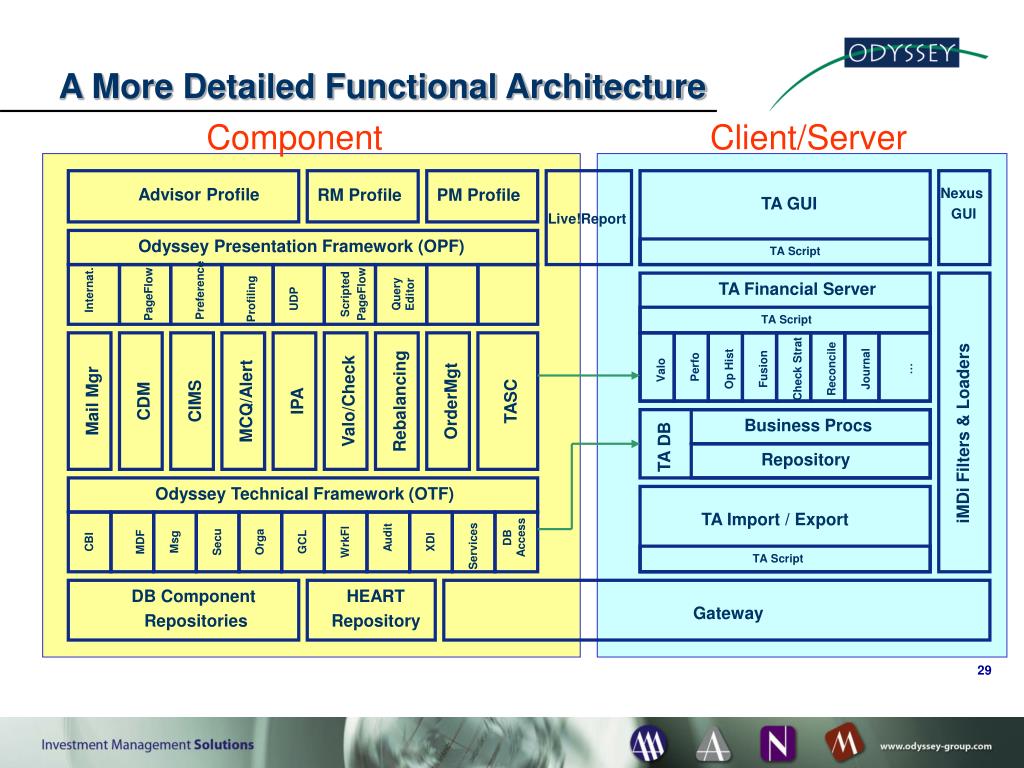Select the Scripted PageFlow box

[x=351, y=295]
